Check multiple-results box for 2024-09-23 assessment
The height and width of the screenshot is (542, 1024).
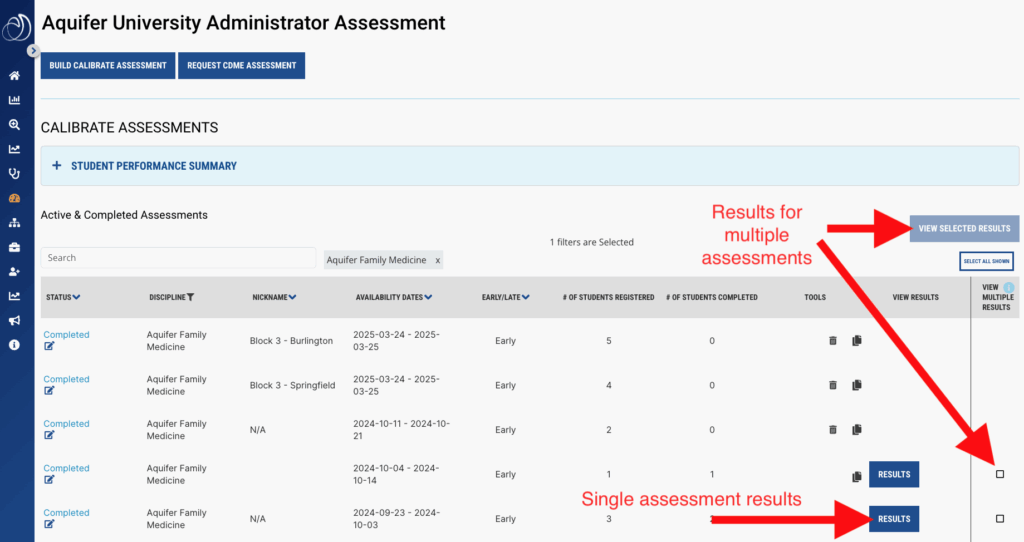[x=1000, y=518]
